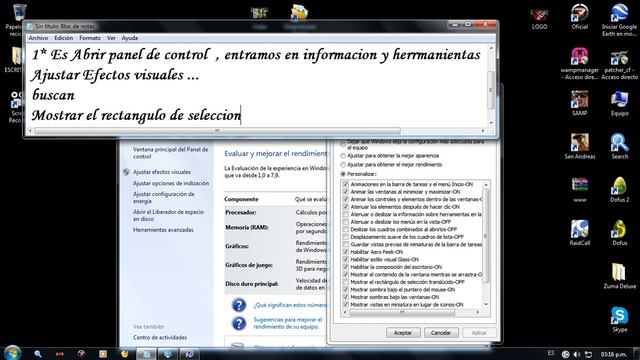Open the blue help icon beside '¿Qué significan estos números'
The height and width of the screenshot is (360, 640).
click(239, 305)
